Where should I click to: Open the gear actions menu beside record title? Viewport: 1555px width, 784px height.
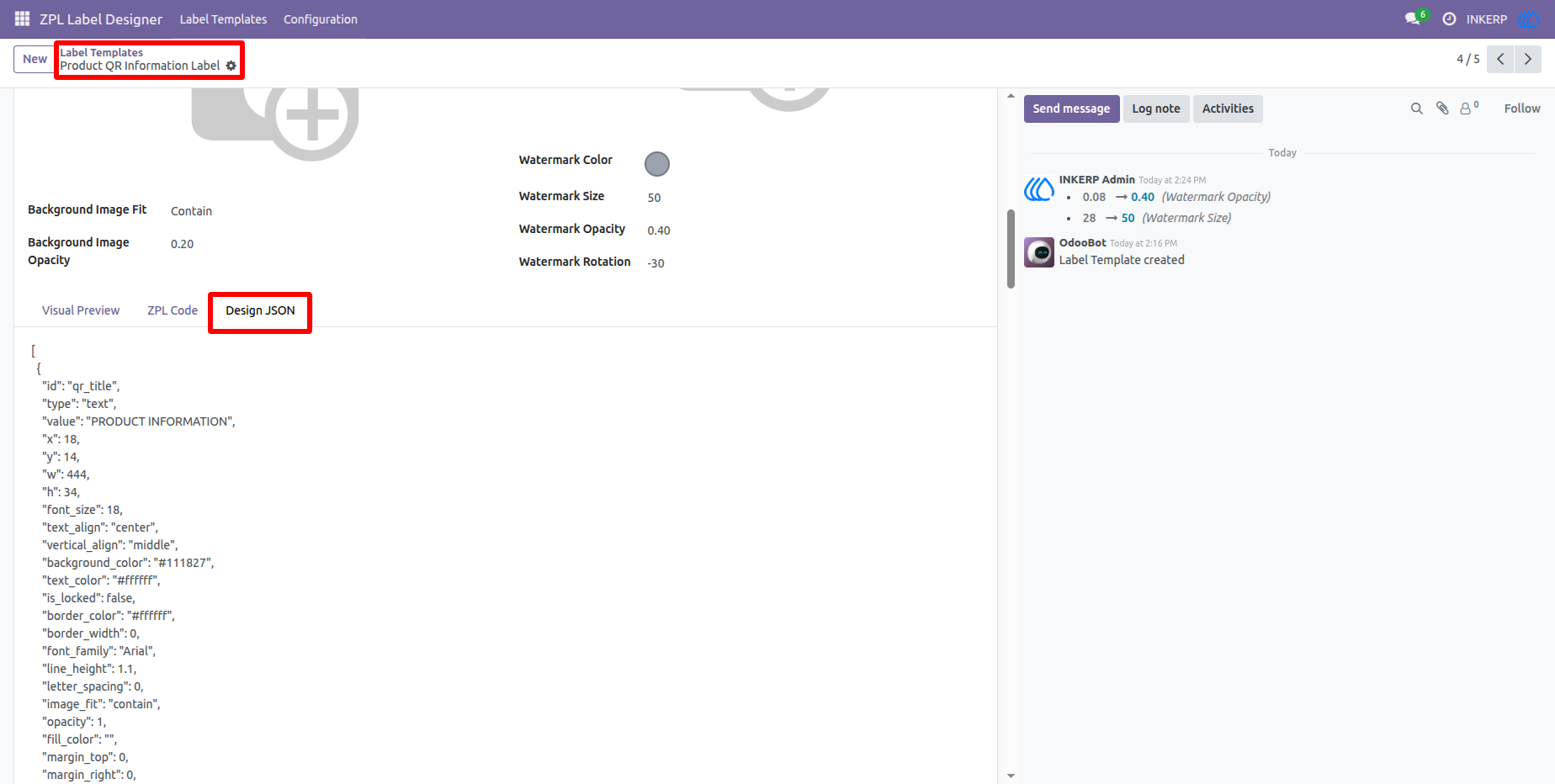point(231,66)
